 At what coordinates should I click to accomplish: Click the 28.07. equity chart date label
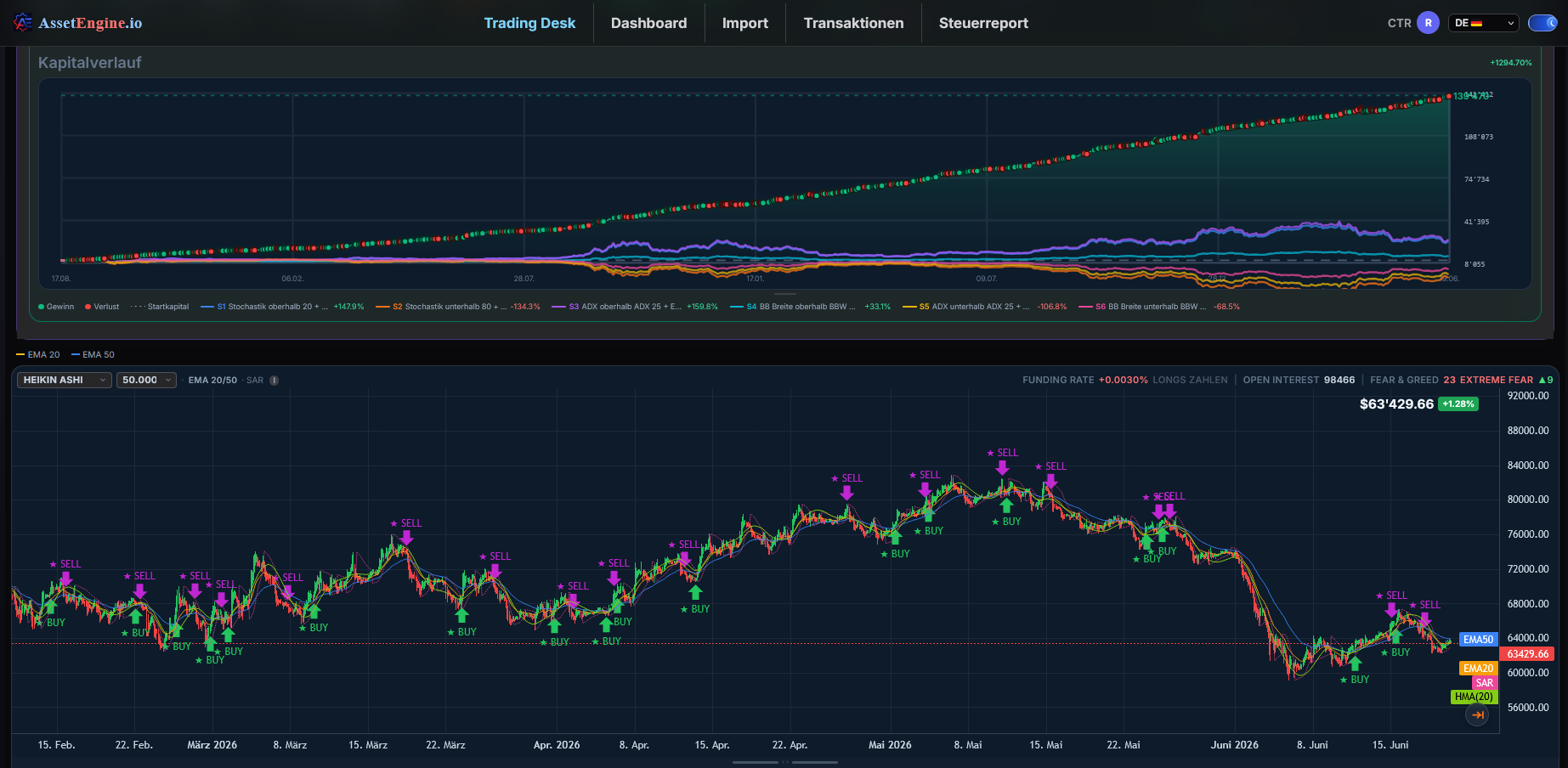point(524,279)
